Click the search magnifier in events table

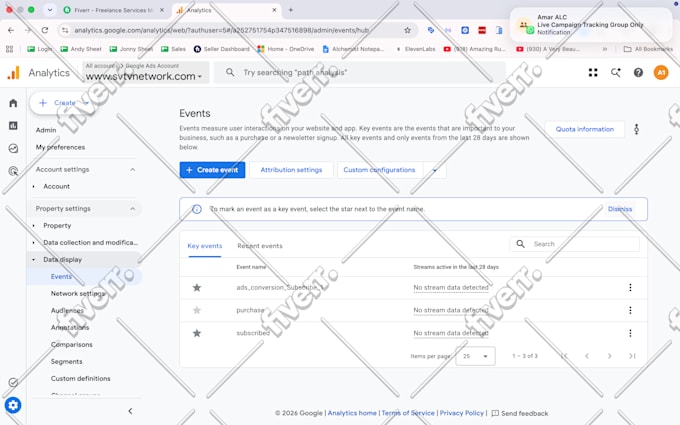pos(520,244)
